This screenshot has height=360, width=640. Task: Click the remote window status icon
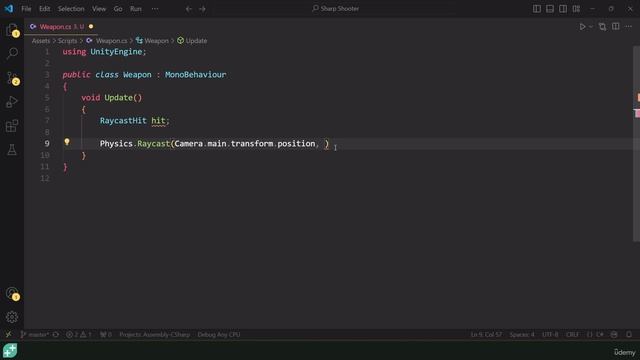pos(8,334)
